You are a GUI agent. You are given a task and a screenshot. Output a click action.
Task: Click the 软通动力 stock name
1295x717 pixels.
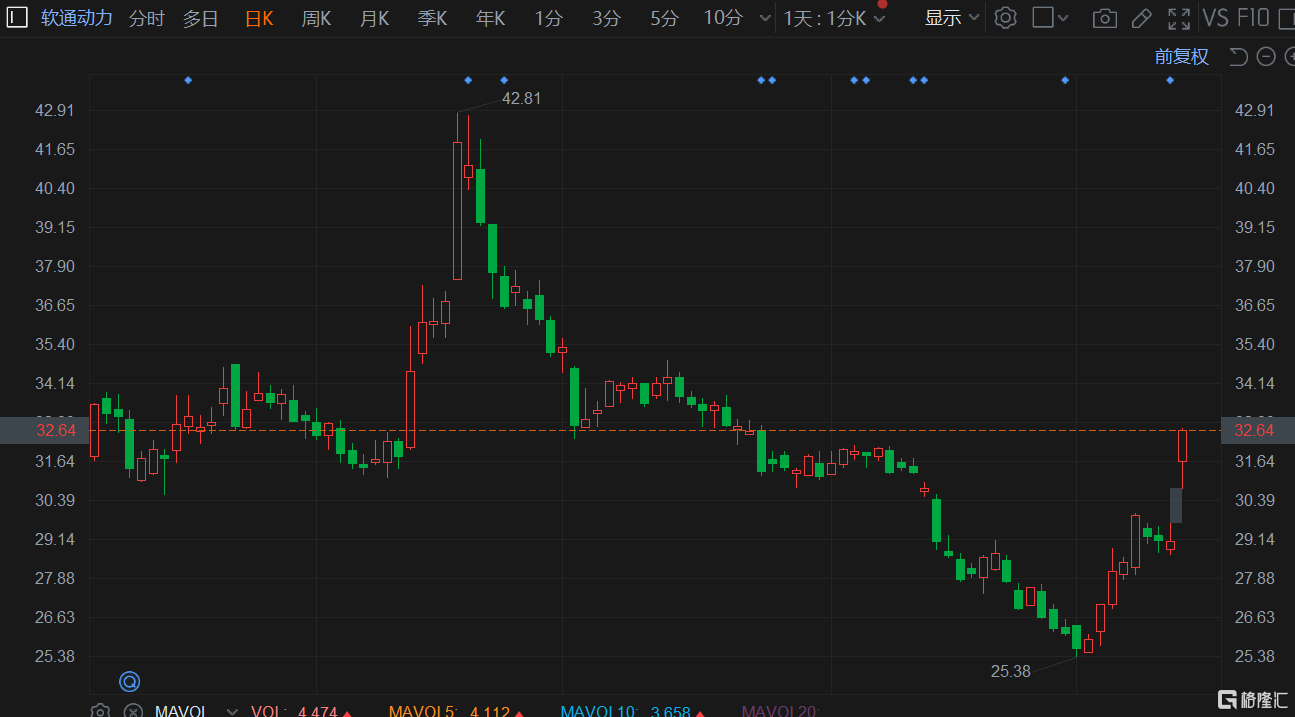(77, 18)
